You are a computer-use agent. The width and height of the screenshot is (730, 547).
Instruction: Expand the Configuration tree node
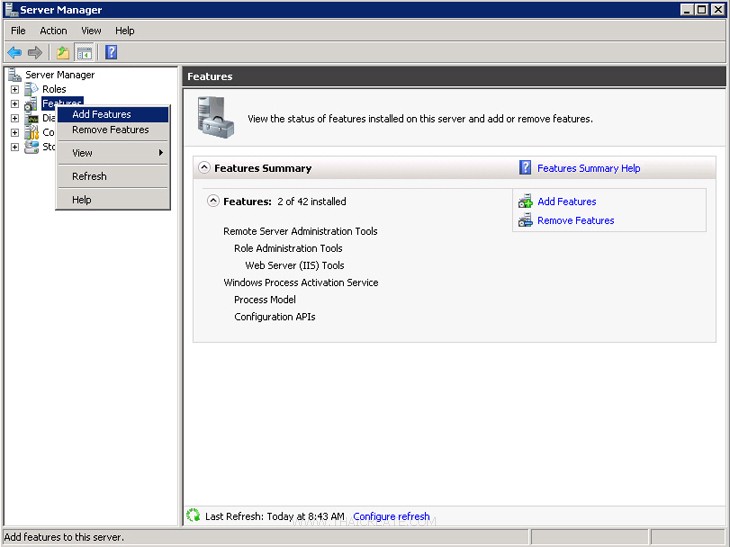pyautogui.click(x=15, y=133)
